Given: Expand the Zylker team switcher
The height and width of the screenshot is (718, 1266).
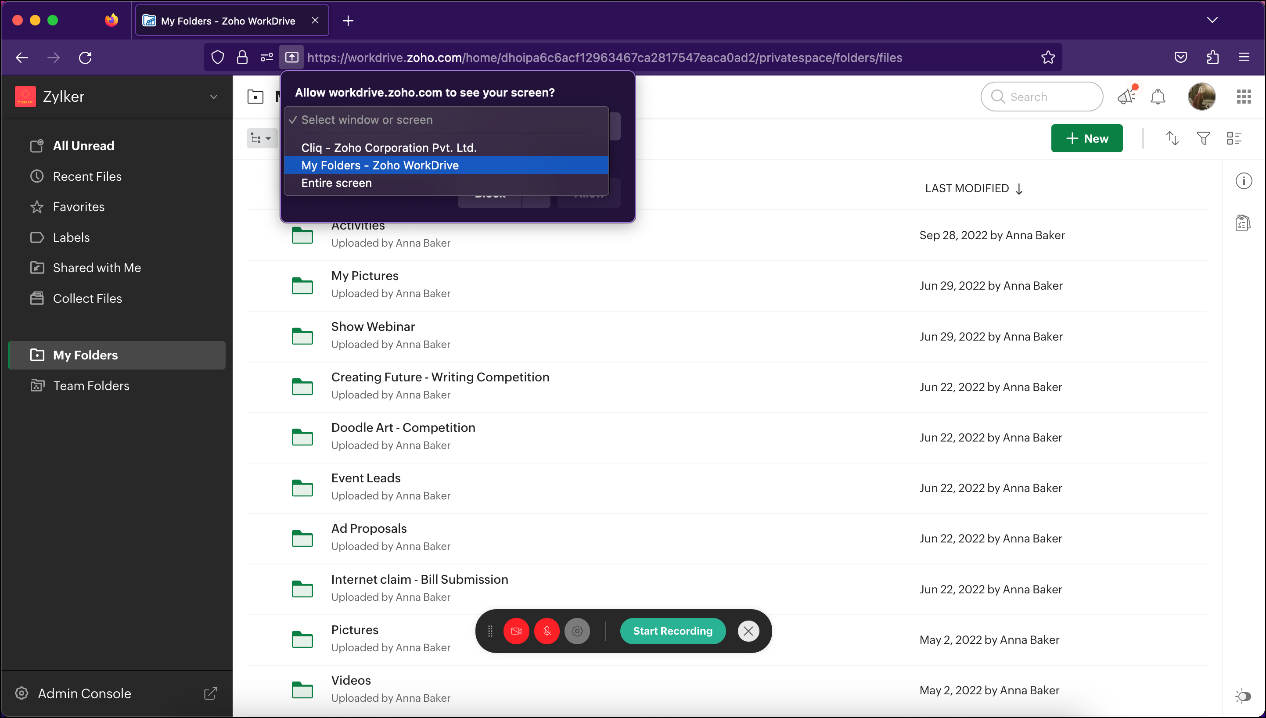Looking at the screenshot, I should click(x=213, y=97).
